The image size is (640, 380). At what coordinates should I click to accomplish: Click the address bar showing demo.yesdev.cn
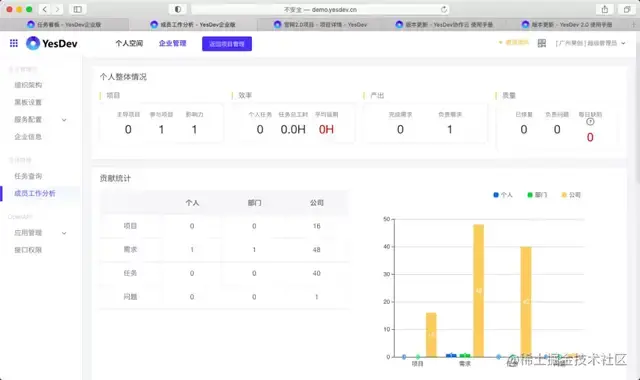tap(320, 9)
